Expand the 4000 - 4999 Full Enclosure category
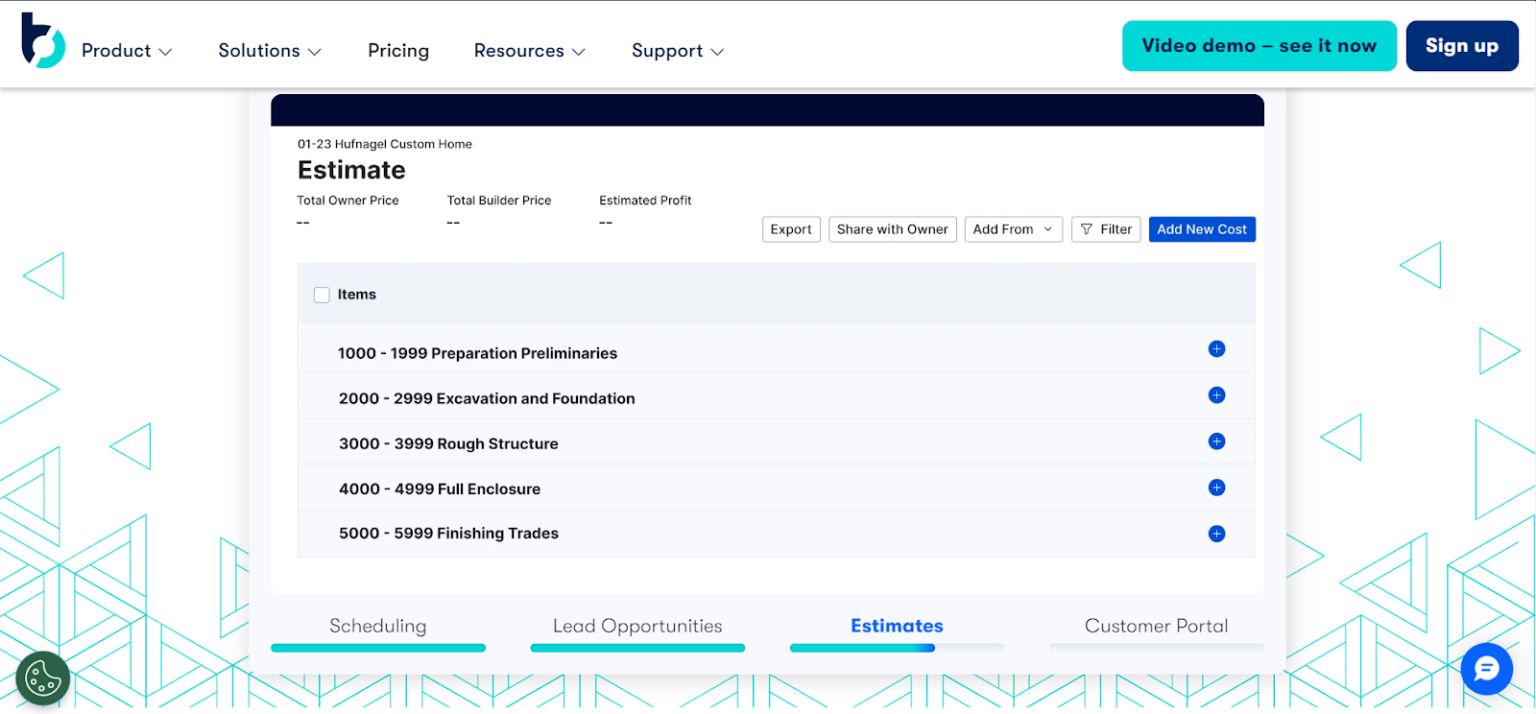This screenshot has width=1536, height=714. 1216,487
